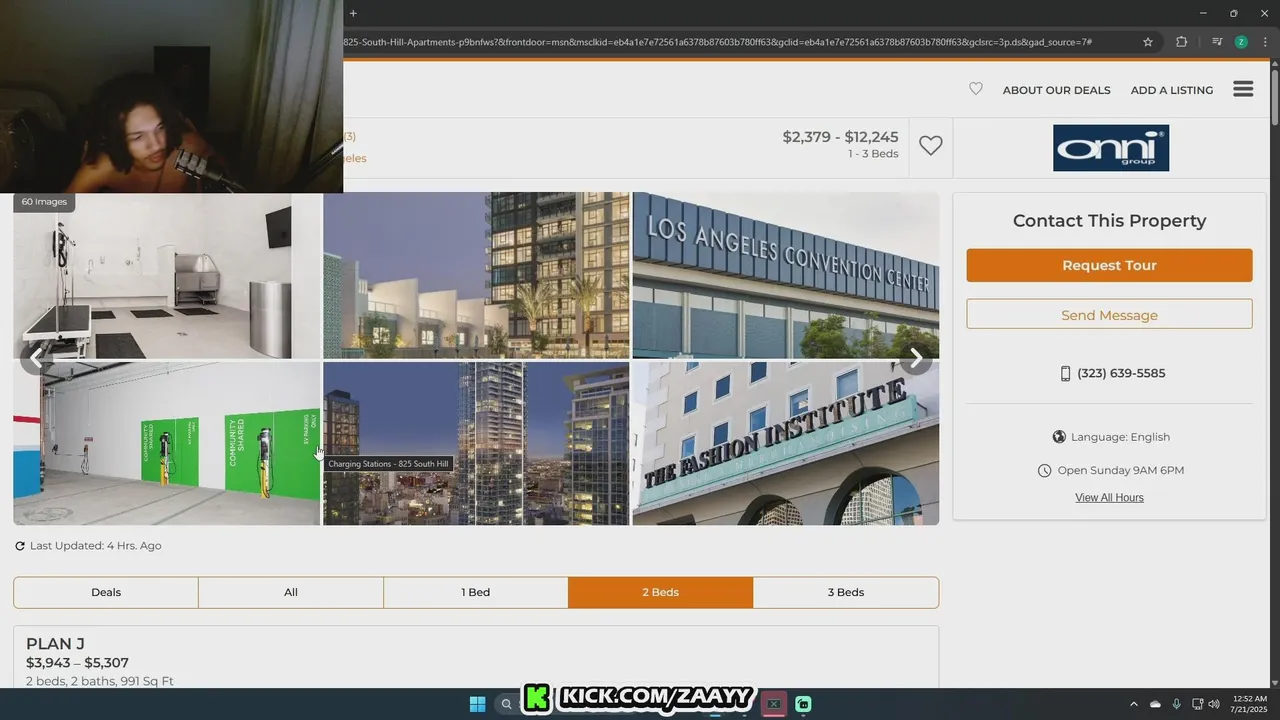The width and height of the screenshot is (1280, 720).
Task: Save this property with the heart icon
Action: click(931, 145)
